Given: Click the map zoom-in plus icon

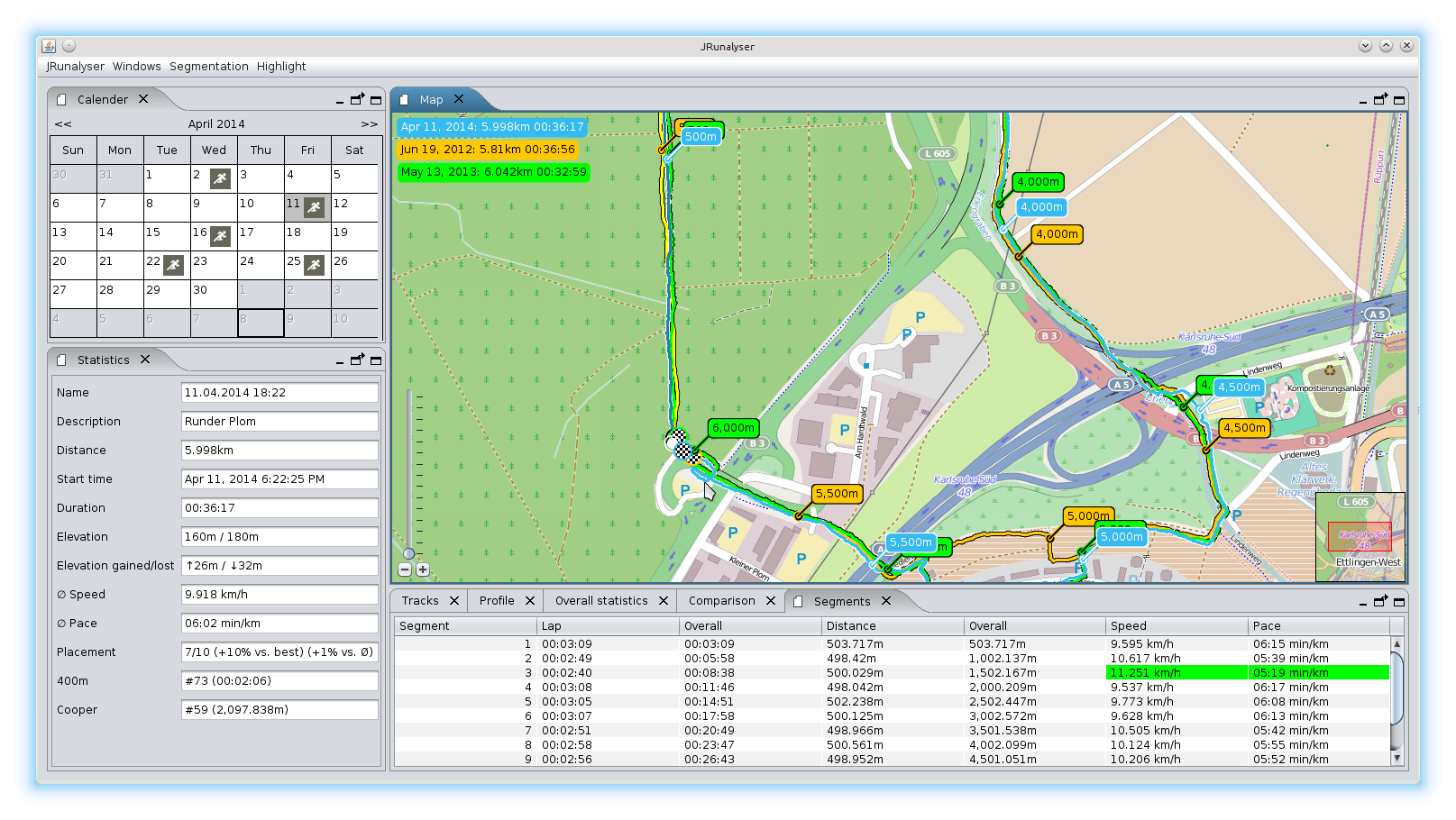Looking at the screenshot, I should click(x=423, y=569).
